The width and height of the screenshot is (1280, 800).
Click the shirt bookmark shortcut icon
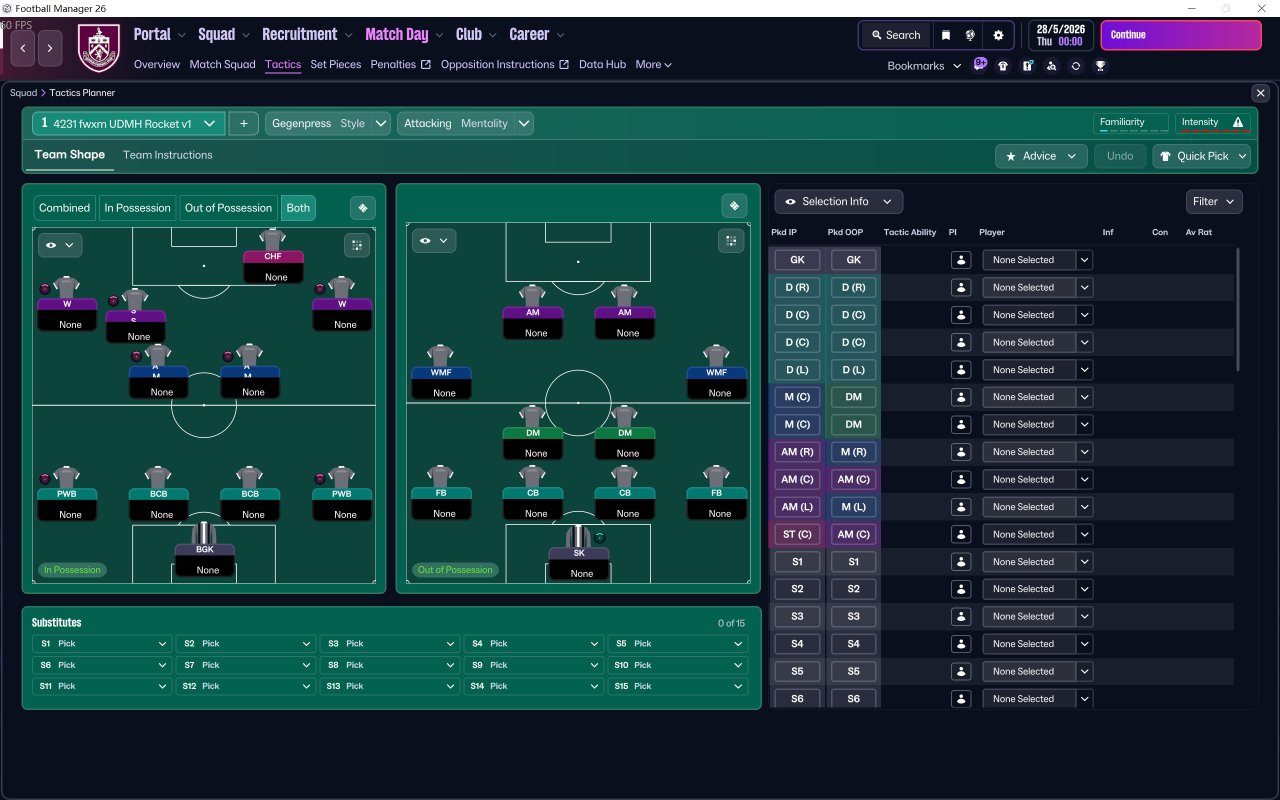[x=1003, y=65]
